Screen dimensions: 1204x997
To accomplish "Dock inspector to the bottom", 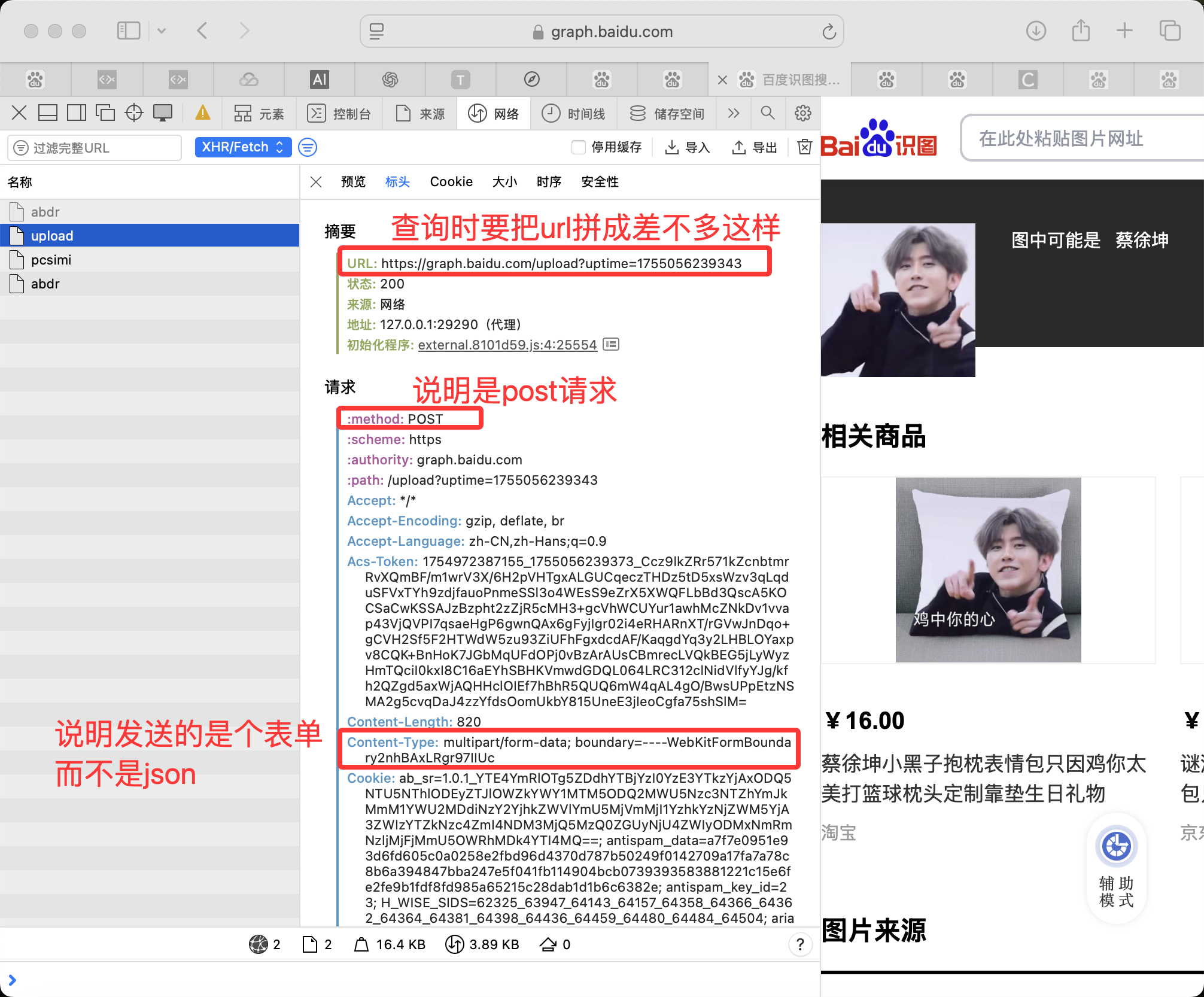I will coord(48,113).
